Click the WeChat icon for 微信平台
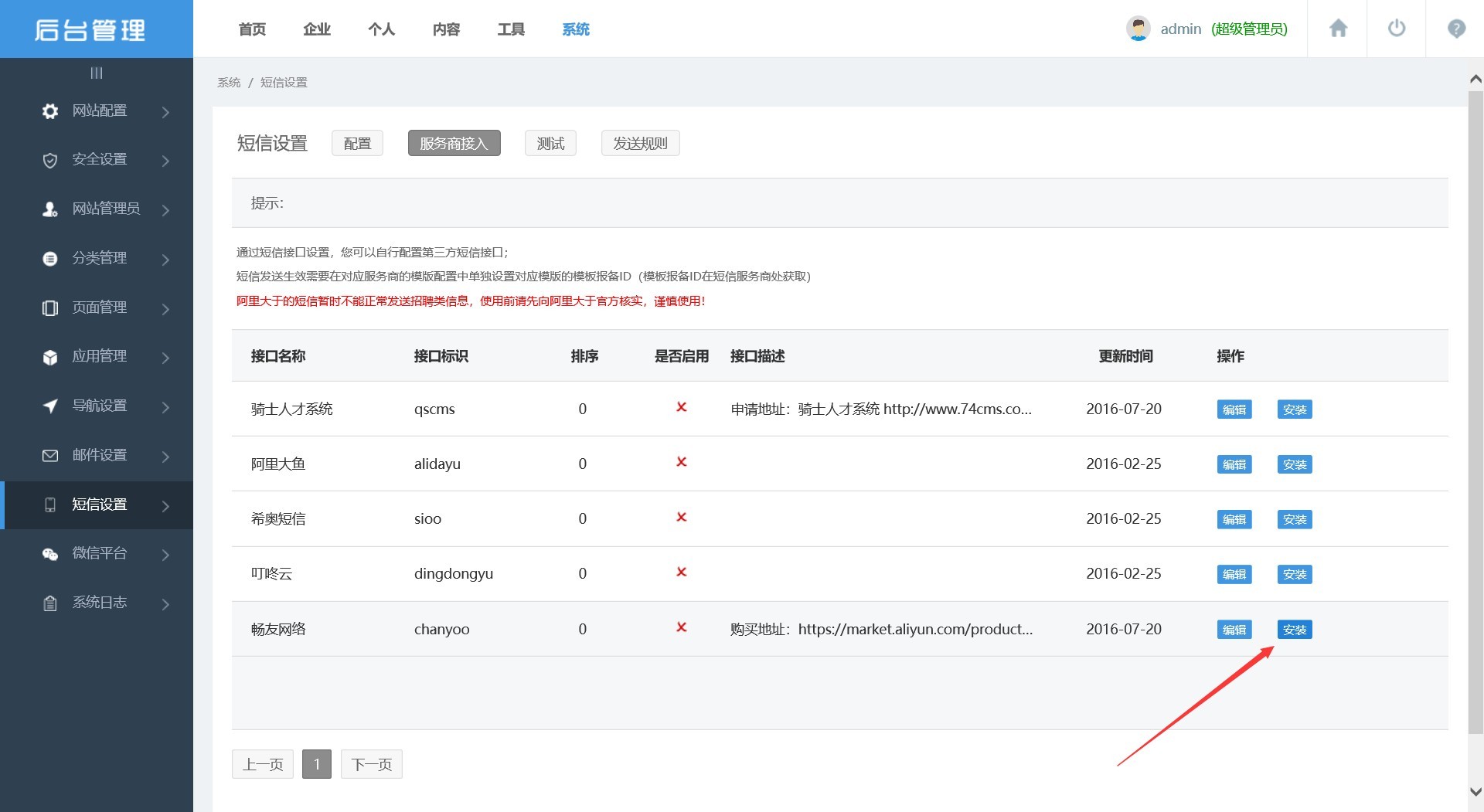 (x=50, y=554)
